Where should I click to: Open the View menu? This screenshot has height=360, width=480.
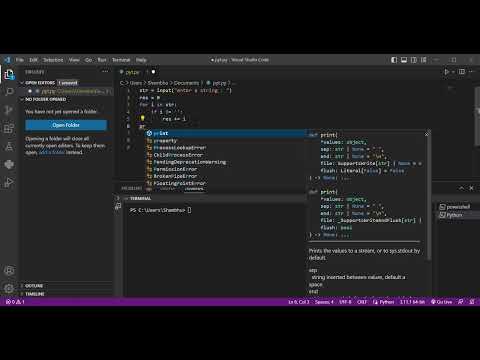74,60
